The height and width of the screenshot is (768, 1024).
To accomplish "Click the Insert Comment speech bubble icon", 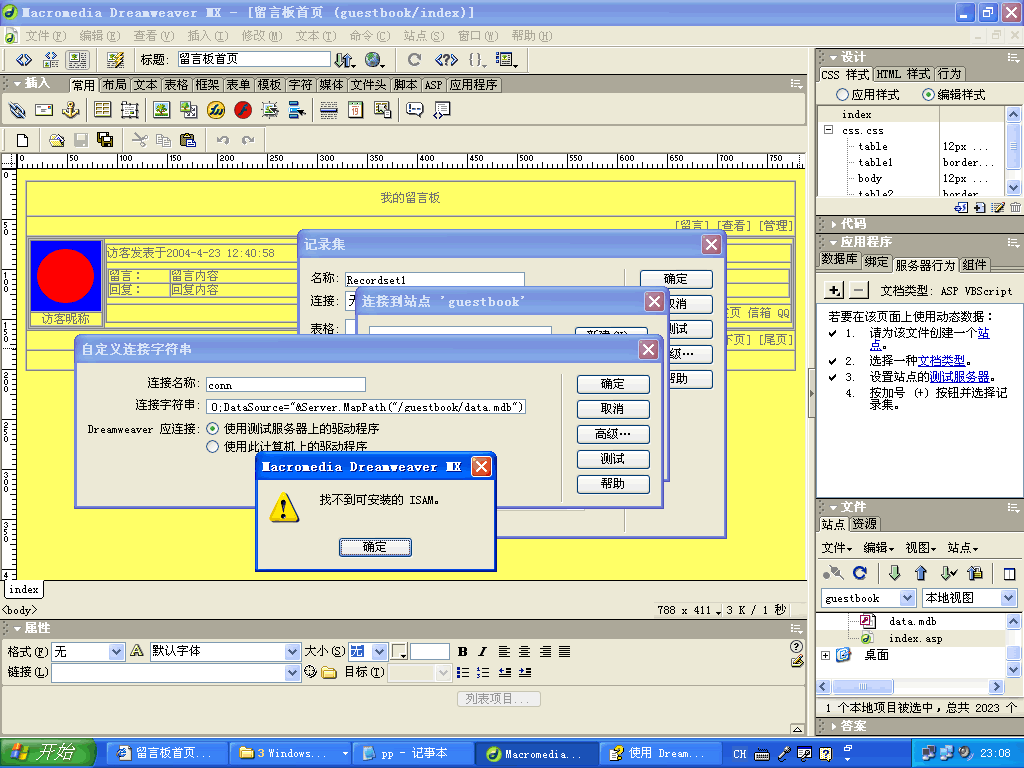I will point(415,110).
